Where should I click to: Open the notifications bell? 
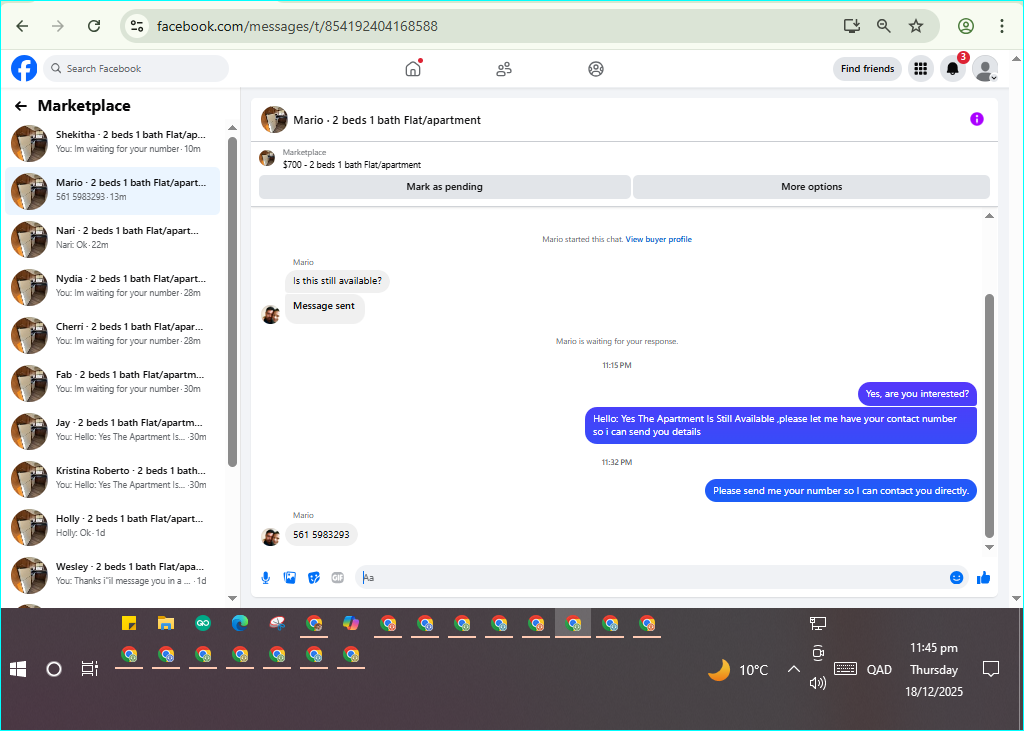click(953, 69)
